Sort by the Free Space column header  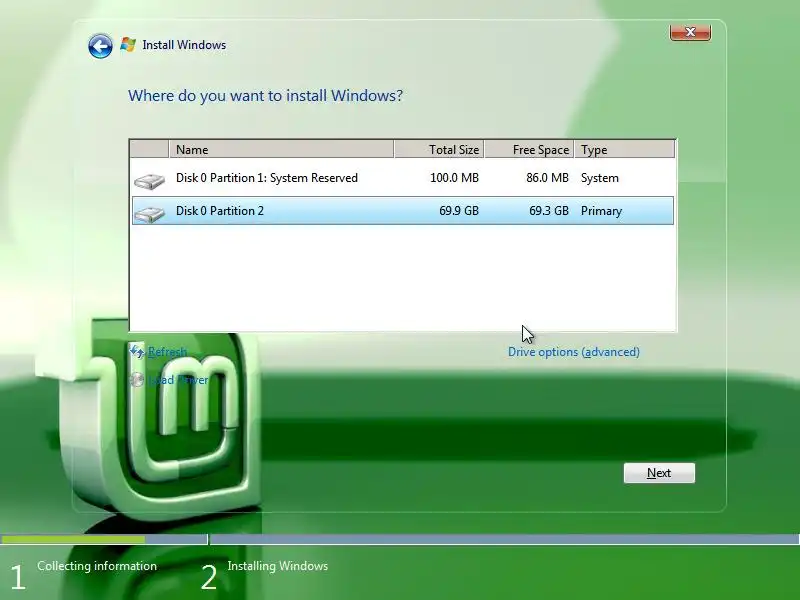click(x=529, y=149)
